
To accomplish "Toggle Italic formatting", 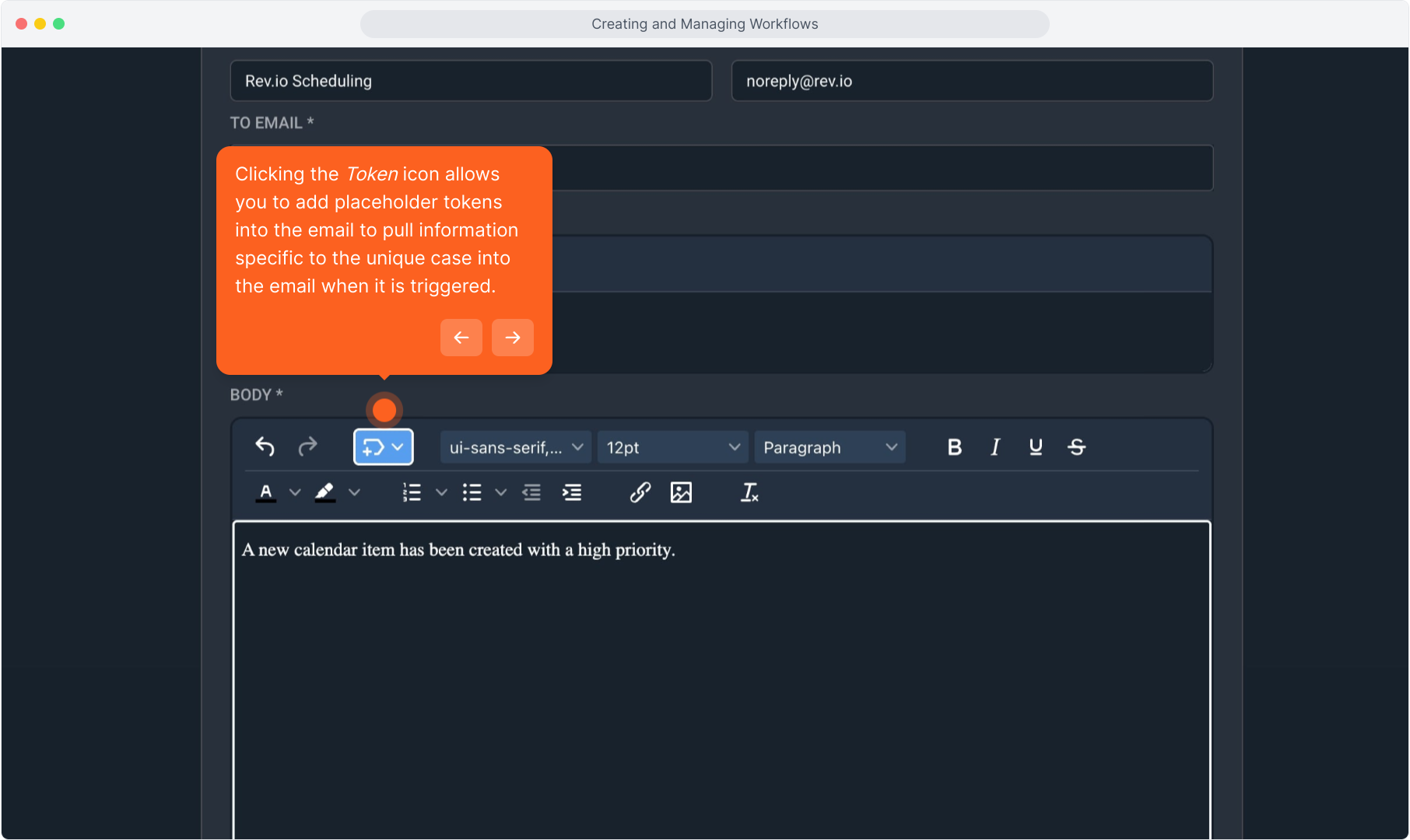I will click(x=994, y=447).
